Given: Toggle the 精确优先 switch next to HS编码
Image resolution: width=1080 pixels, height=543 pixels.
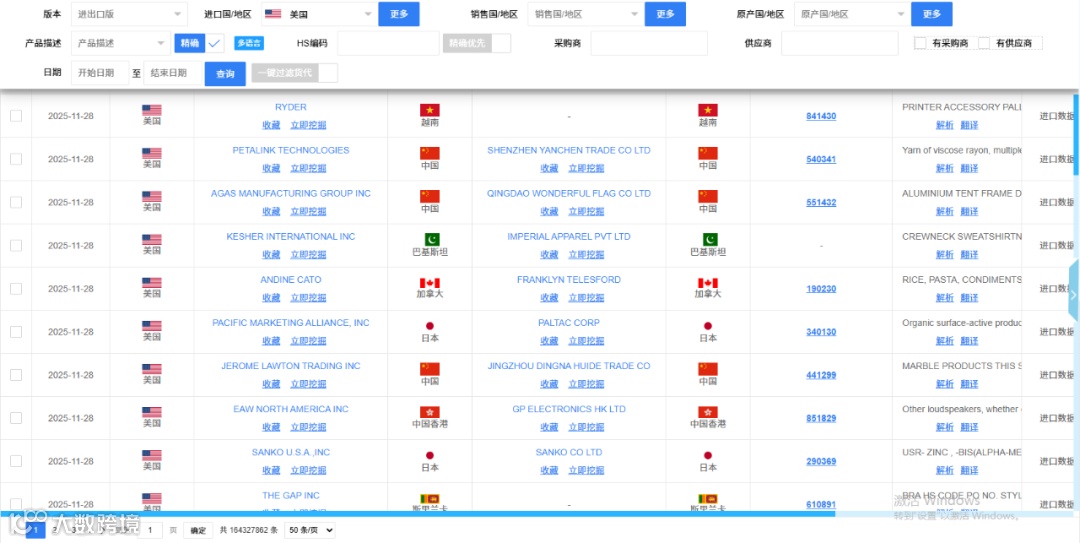Looking at the screenshot, I should (x=477, y=43).
